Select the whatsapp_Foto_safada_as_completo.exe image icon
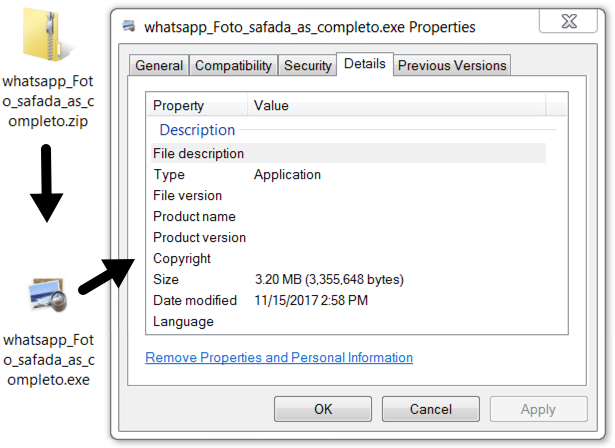This screenshot has width=615, height=448. pyautogui.click(x=48, y=295)
